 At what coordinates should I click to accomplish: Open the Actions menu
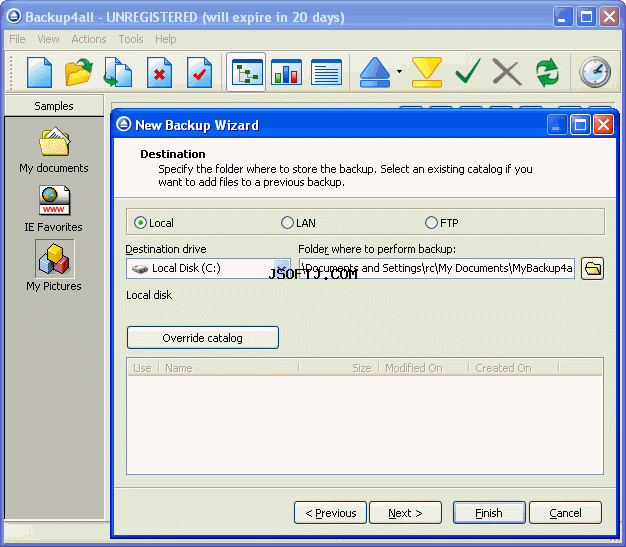[89, 39]
